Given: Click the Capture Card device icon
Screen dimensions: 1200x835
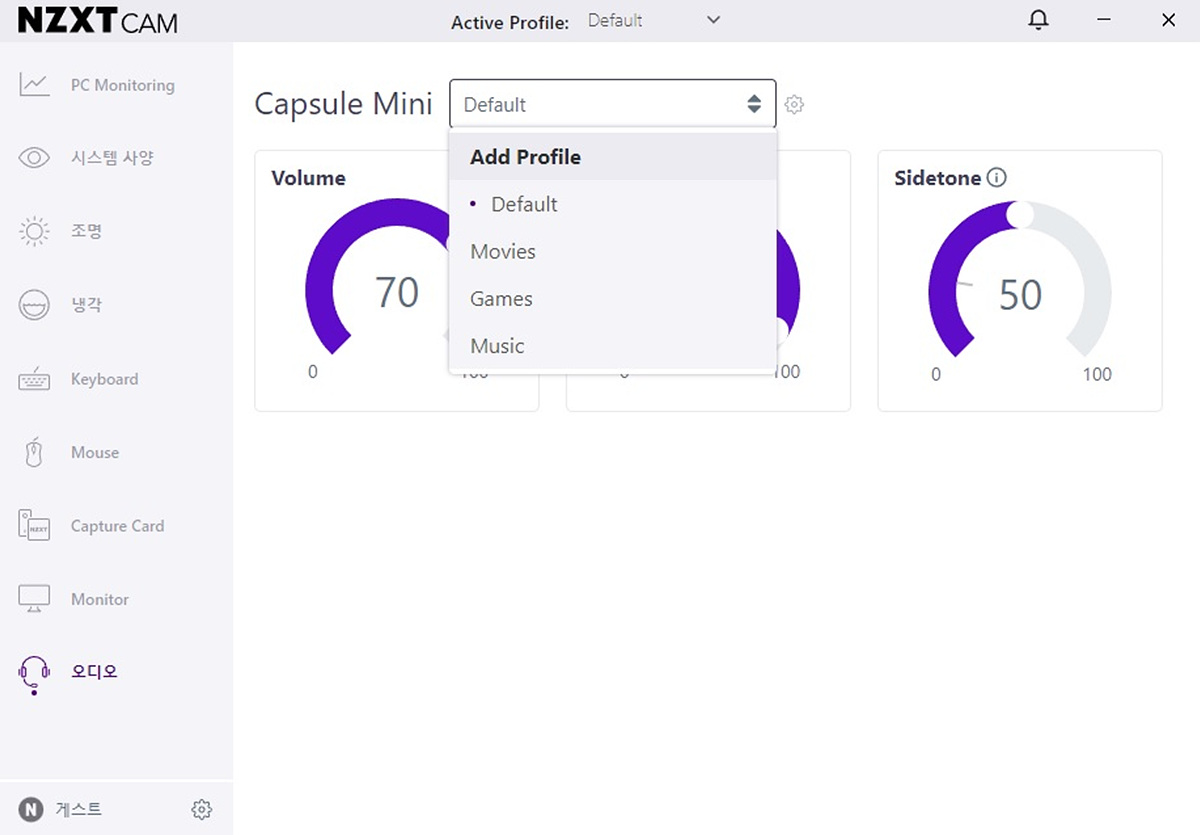Looking at the screenshot, I should (x=34, y=526).
